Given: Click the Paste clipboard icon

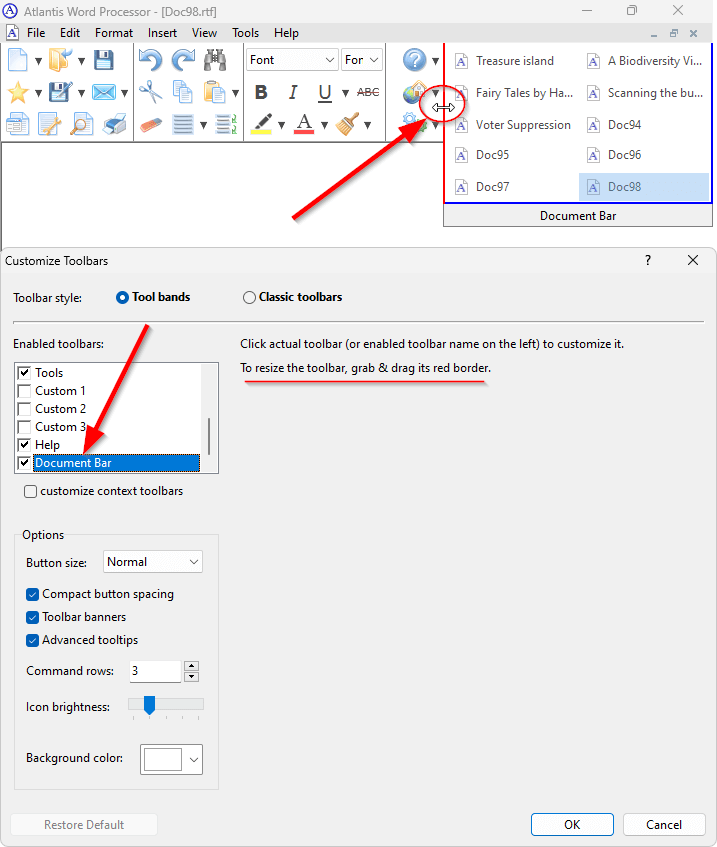Looking at the screenshot, I should tap(215, 92).
